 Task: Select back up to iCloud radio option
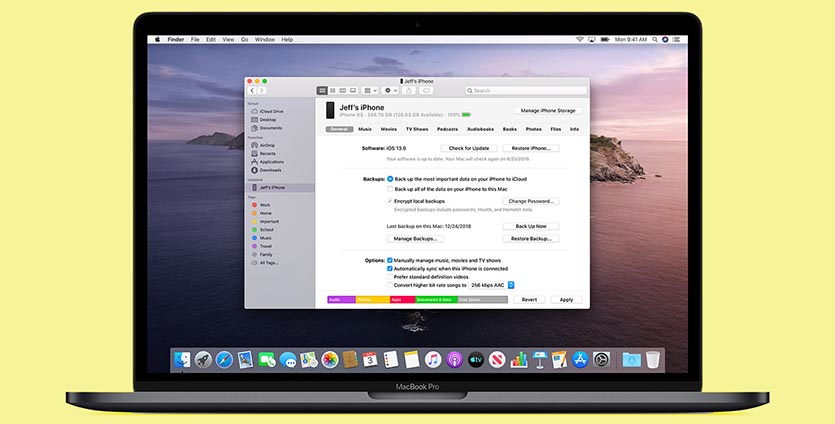click(390, 179)
